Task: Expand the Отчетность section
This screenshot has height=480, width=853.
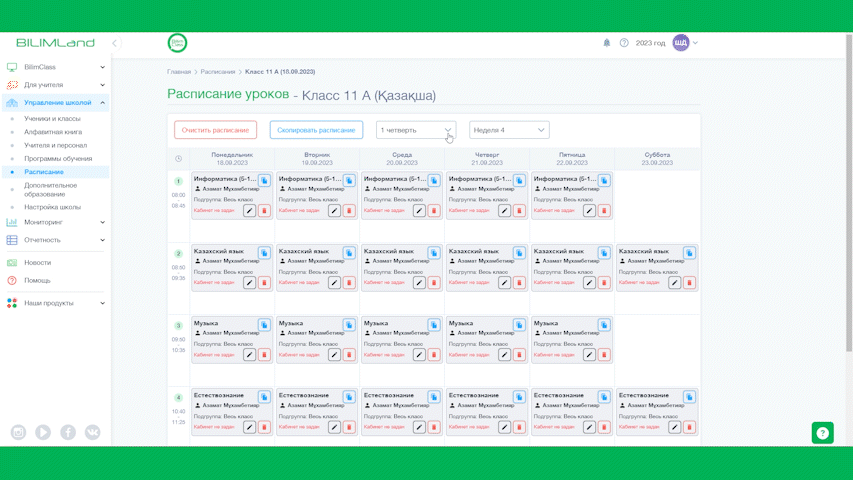Action: (x=55, y=240)
